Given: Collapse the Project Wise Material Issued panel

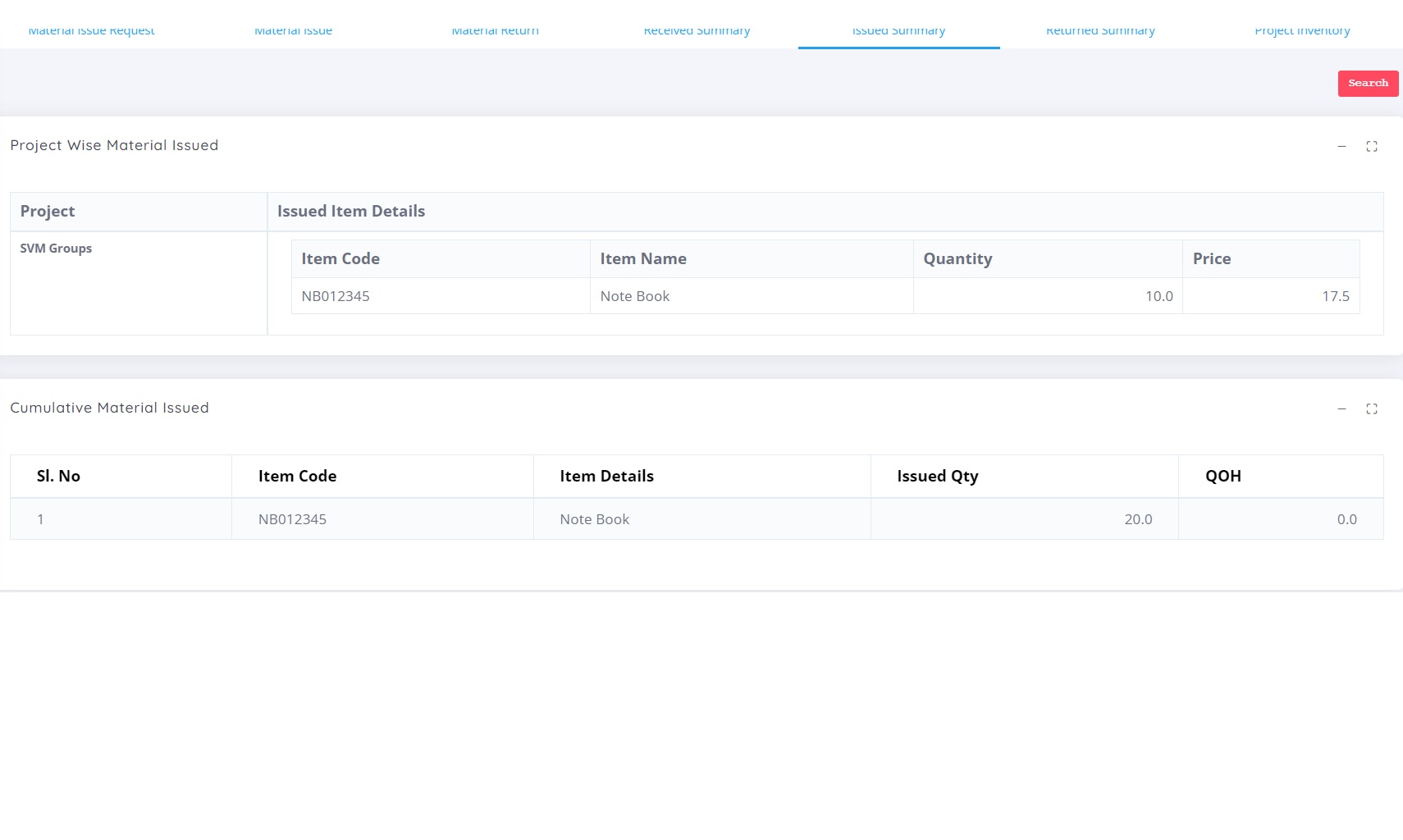Looking at the screenshot, I should coord(1341,147).
